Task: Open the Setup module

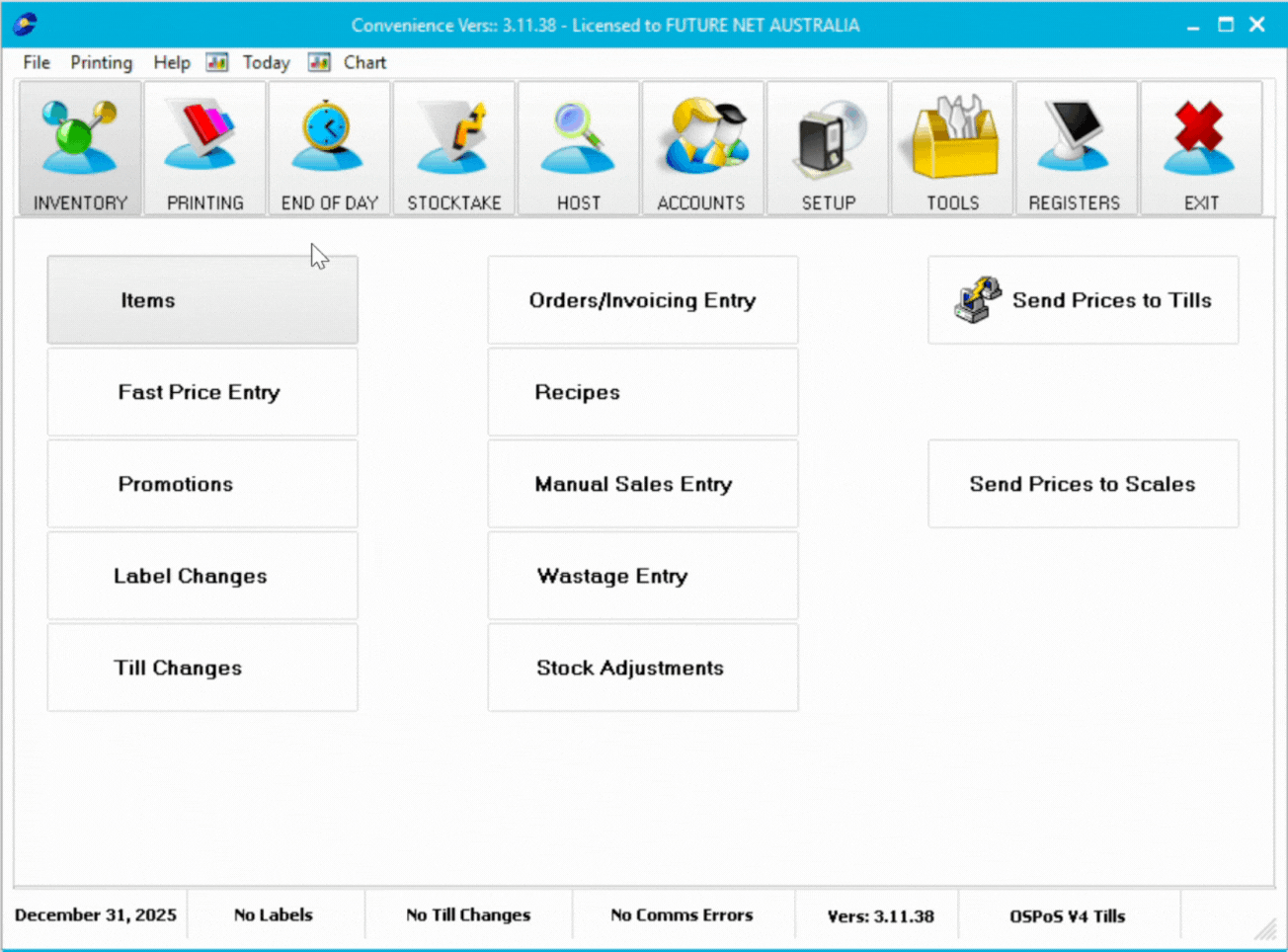Action: pyautogui.click(x=828, y=148)
